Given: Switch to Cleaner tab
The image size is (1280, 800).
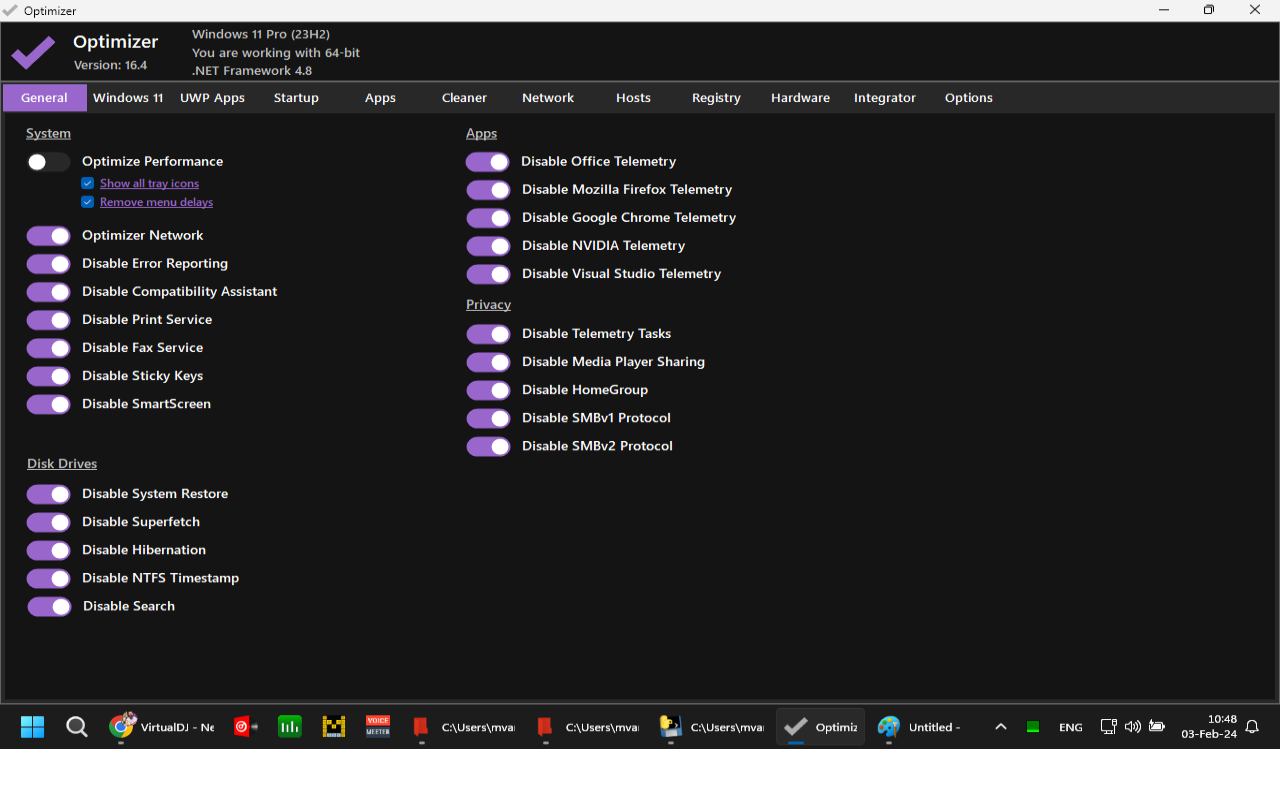Looking at the screenshot, I should [464, 98].
